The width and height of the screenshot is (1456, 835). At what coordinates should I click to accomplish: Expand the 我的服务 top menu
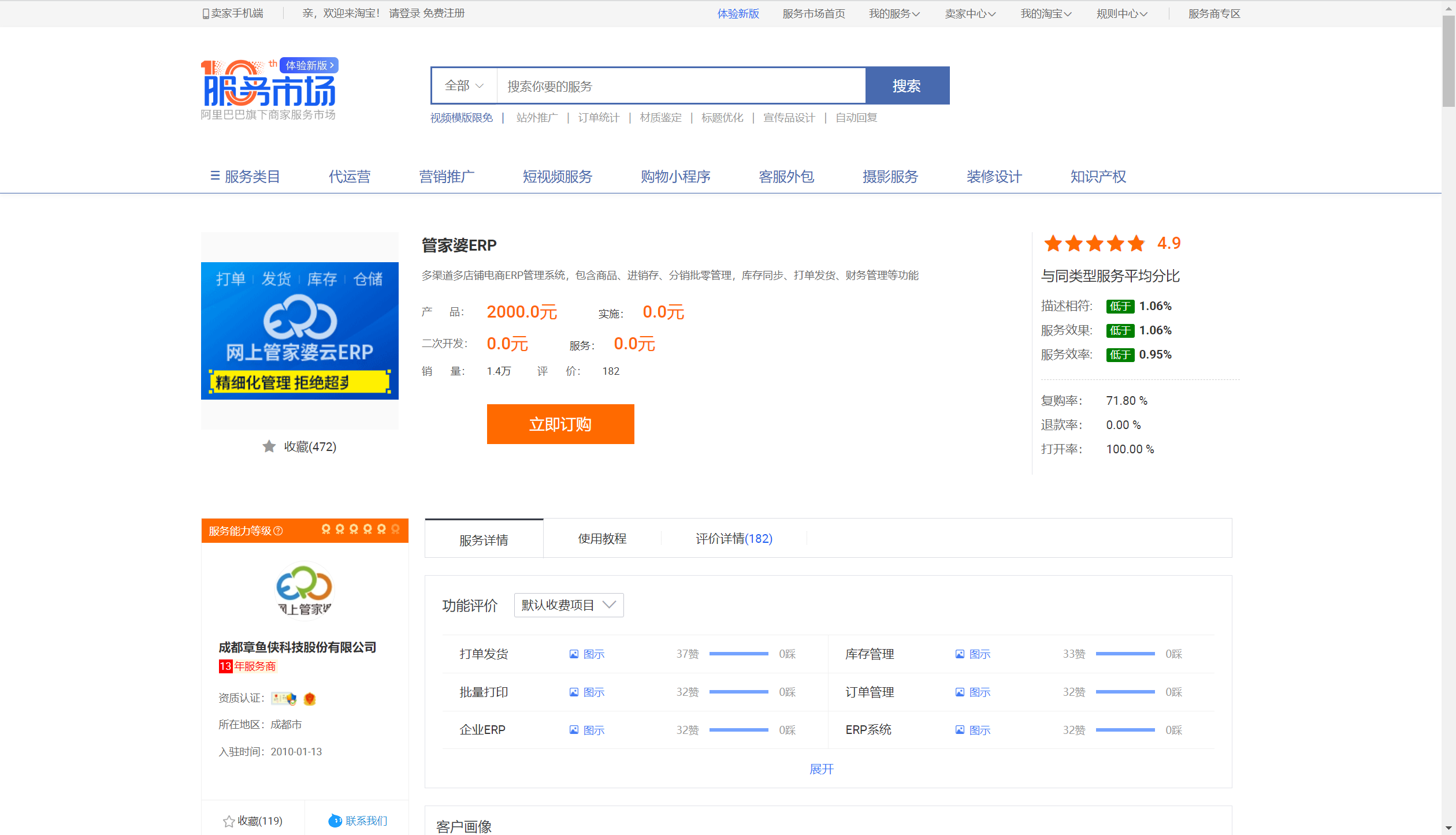(894, 14)
